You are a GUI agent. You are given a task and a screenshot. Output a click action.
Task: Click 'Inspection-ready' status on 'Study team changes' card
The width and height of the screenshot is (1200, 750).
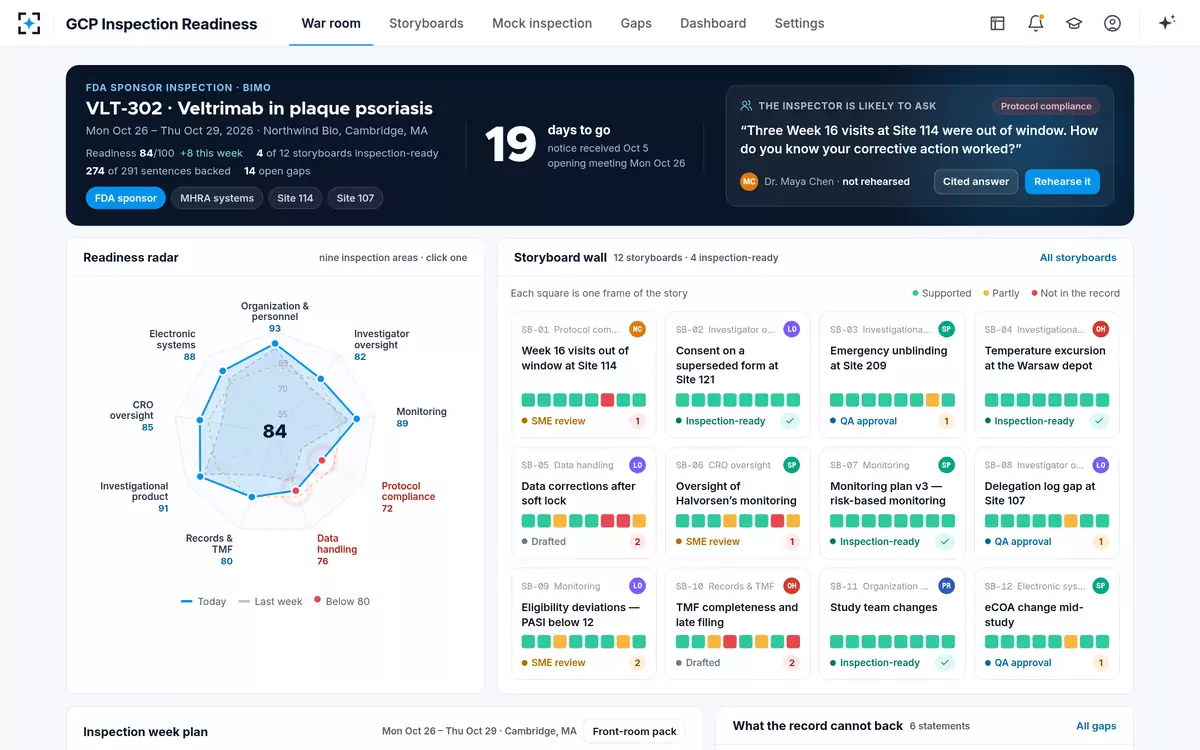tap(875, 663)
